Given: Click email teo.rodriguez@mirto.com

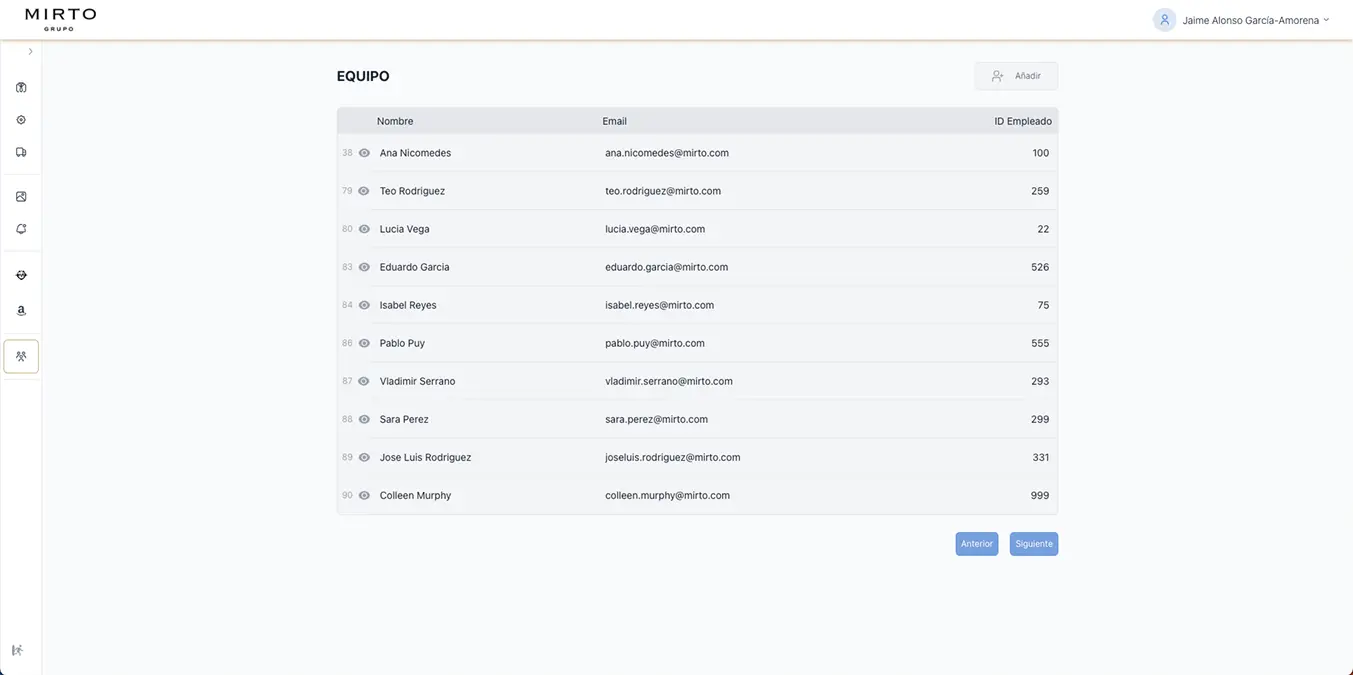Looking at the screenshot, I should 663,191.
